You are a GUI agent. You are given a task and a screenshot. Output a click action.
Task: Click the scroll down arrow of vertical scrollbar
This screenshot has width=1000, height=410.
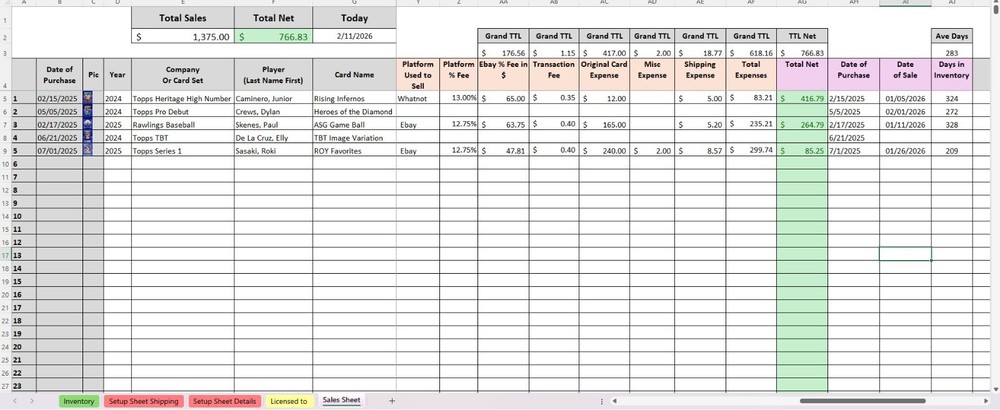[994, 388]
